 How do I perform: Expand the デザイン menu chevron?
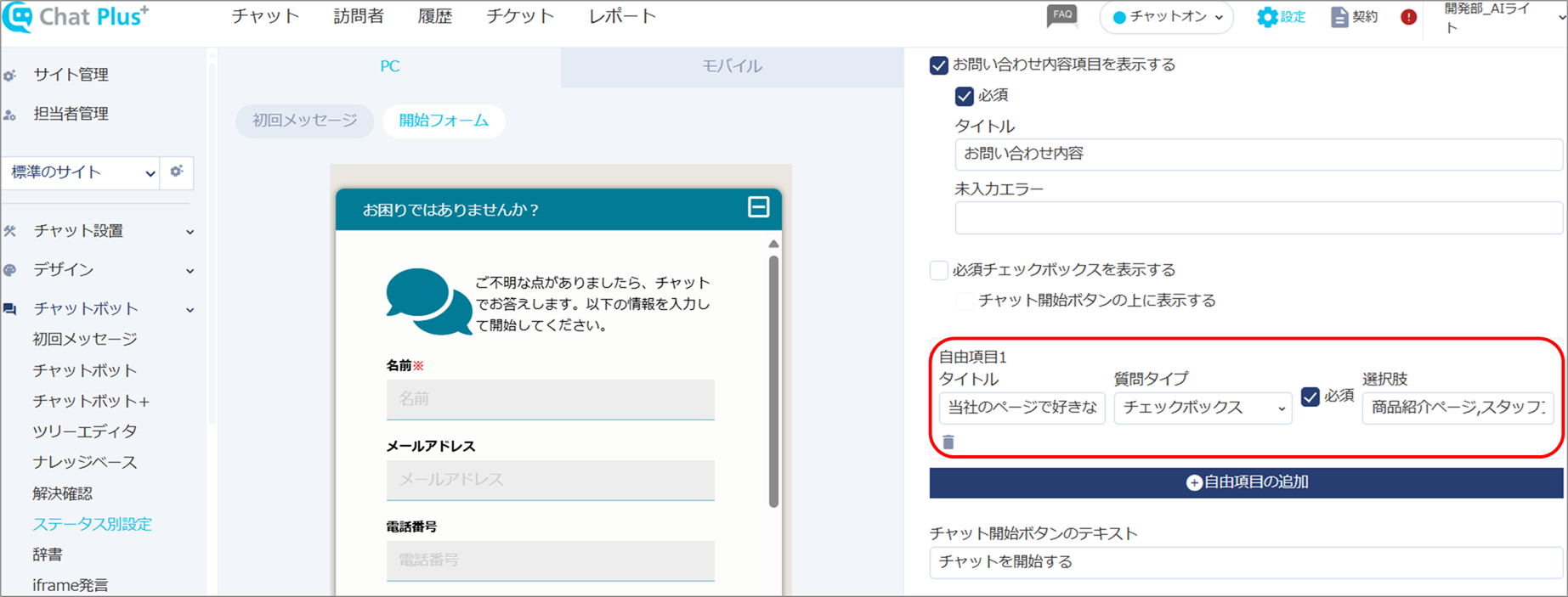(190, 271)
